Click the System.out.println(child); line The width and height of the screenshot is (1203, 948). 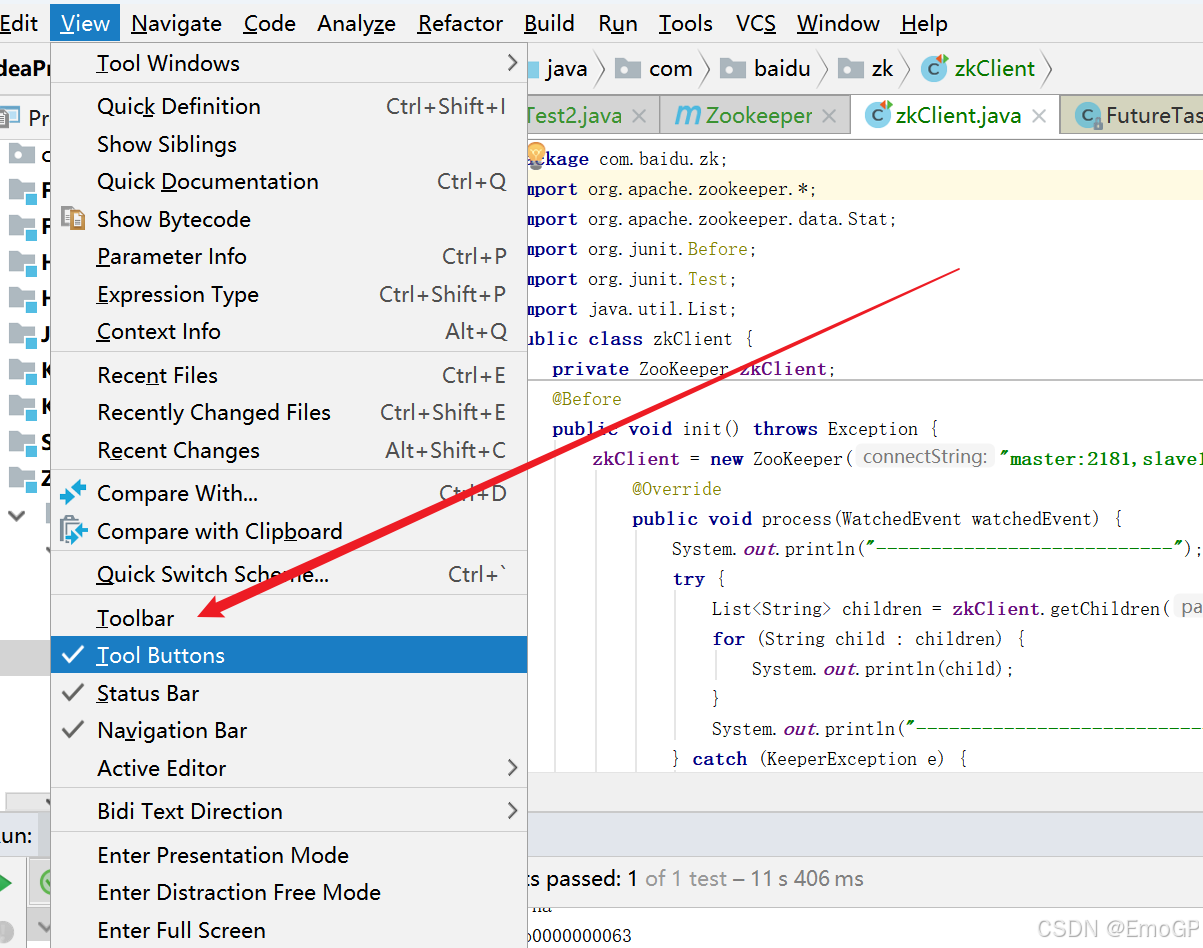(x=883, y=669)
